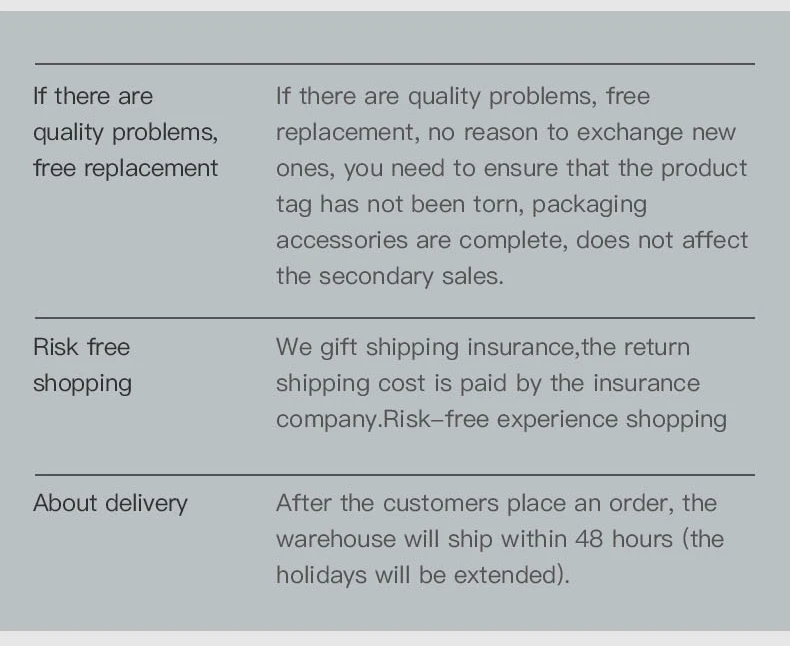Click the top divider line of the table
The height and width of the screenshot is (646, 790).
394,64
